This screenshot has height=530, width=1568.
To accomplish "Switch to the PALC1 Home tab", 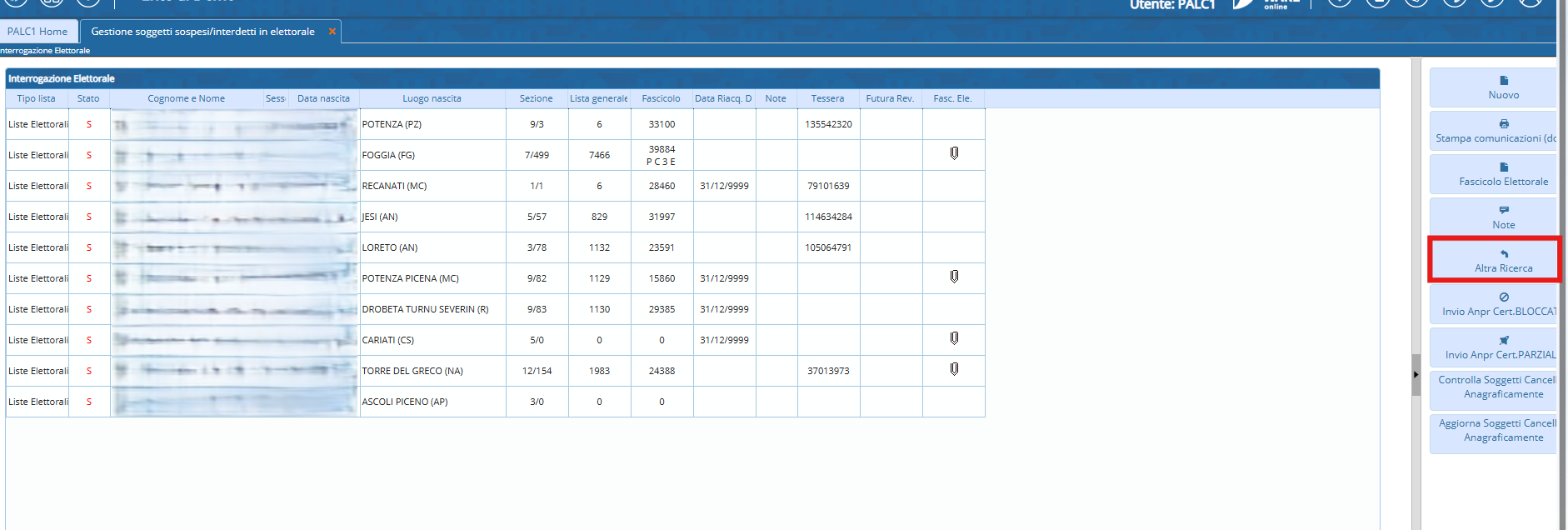I will pyautogui.click(x=38, y=32).
